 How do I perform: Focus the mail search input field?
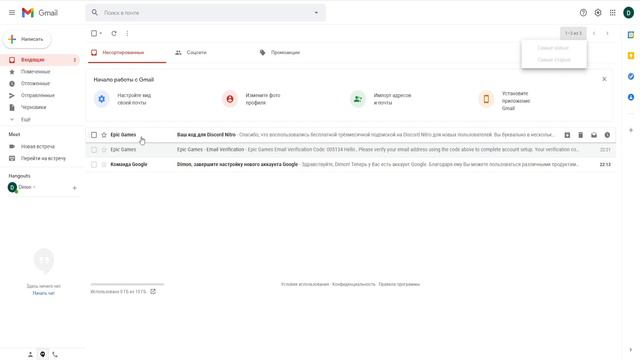(206, 13)
